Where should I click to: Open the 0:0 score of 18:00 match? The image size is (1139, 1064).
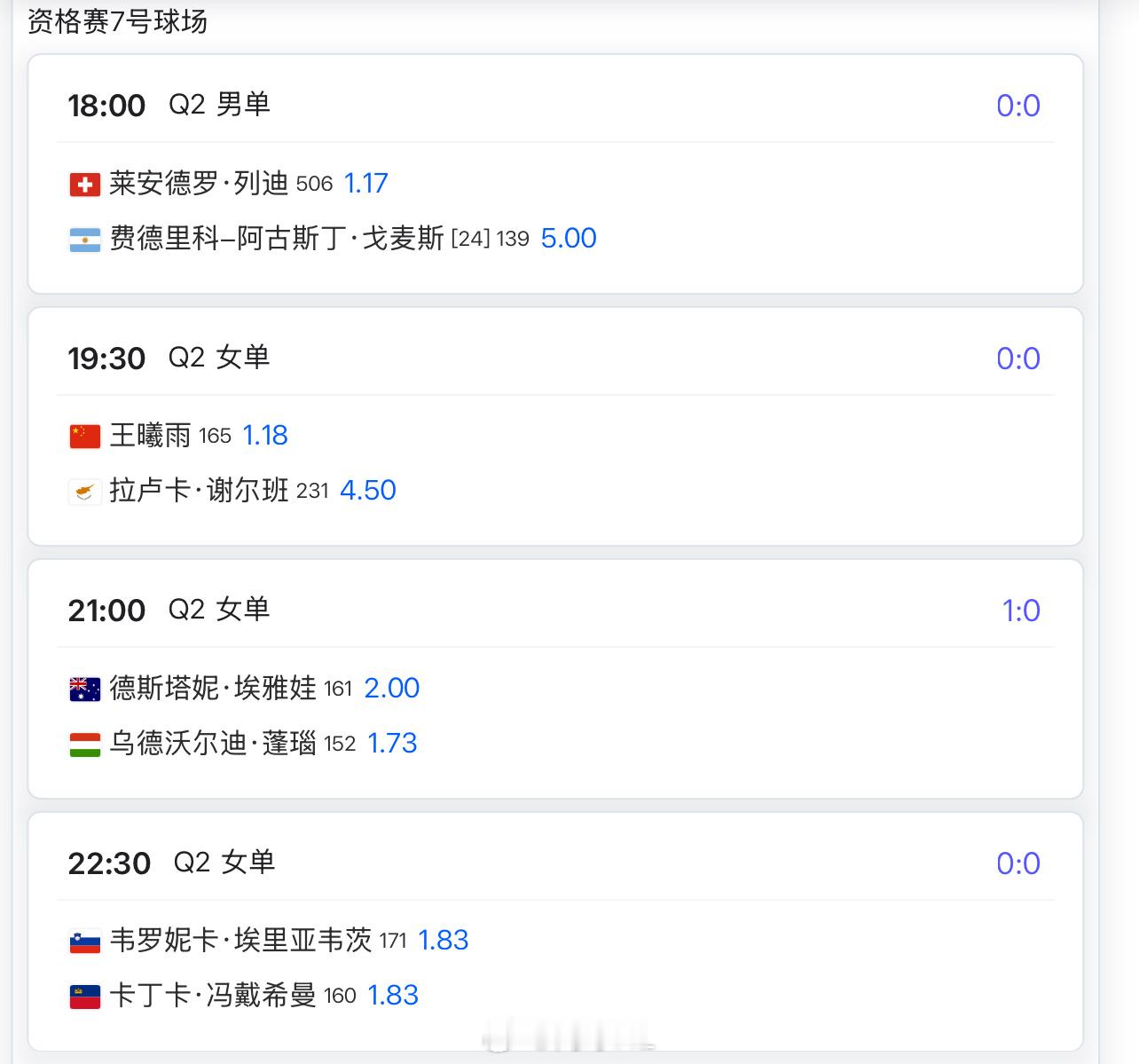[x=1017, y=106]
